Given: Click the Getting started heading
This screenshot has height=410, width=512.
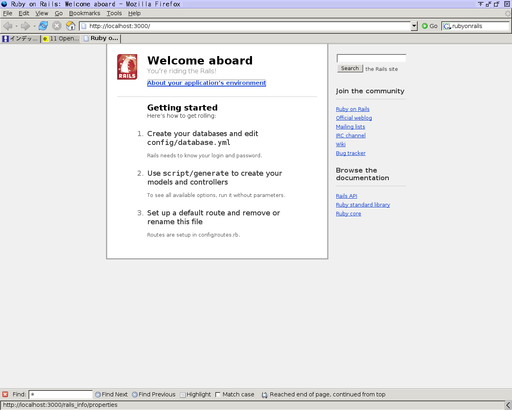Looking at the screenshot, I should (182, 107).
